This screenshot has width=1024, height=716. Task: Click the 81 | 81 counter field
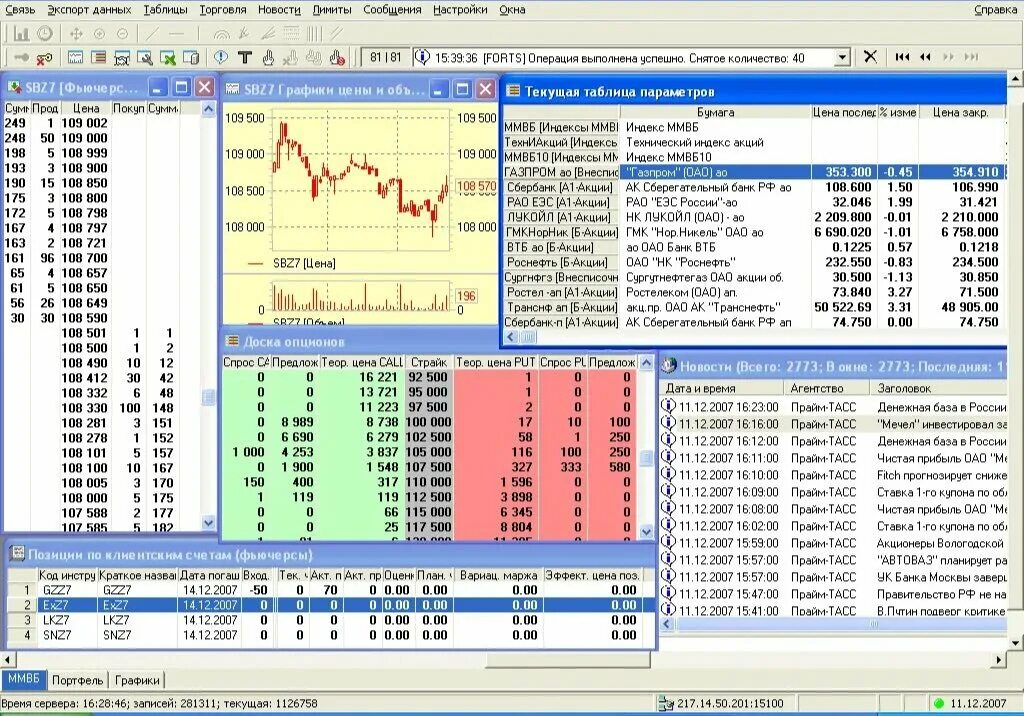[x=385, y=57]
